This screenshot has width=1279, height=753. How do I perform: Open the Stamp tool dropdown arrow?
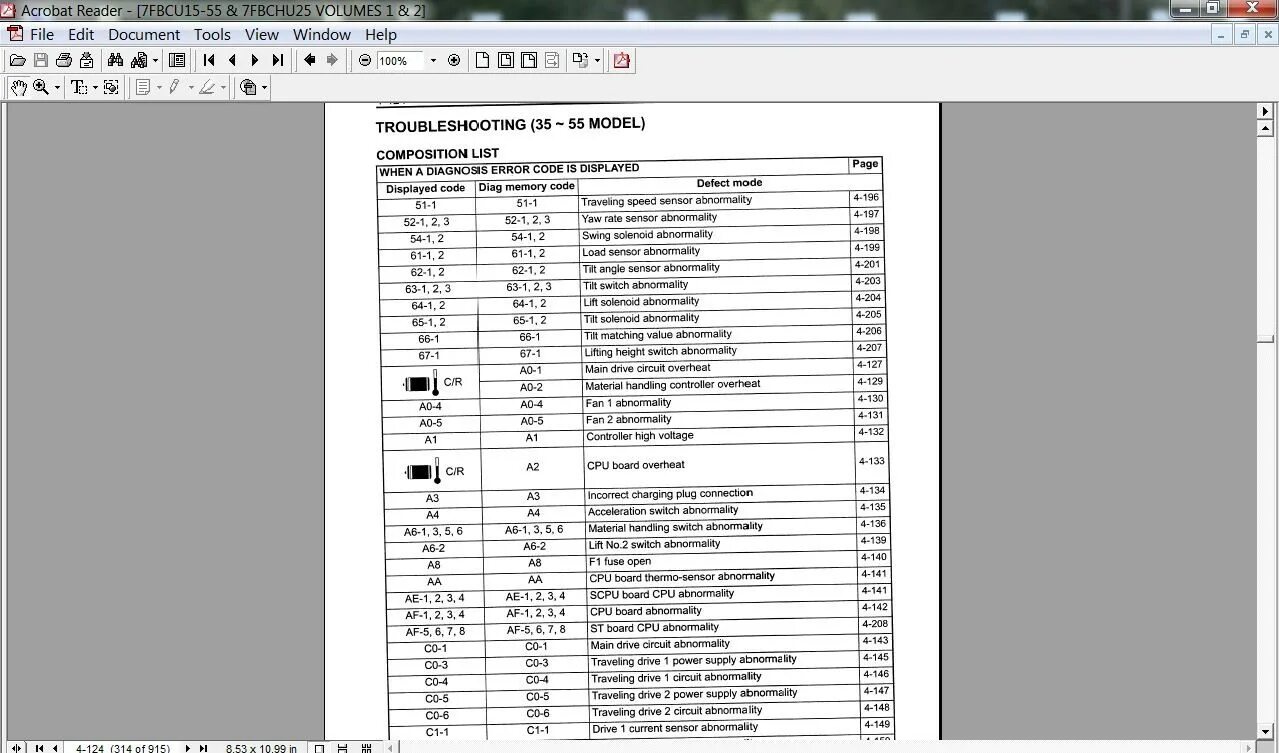click(x=265, y=88)
